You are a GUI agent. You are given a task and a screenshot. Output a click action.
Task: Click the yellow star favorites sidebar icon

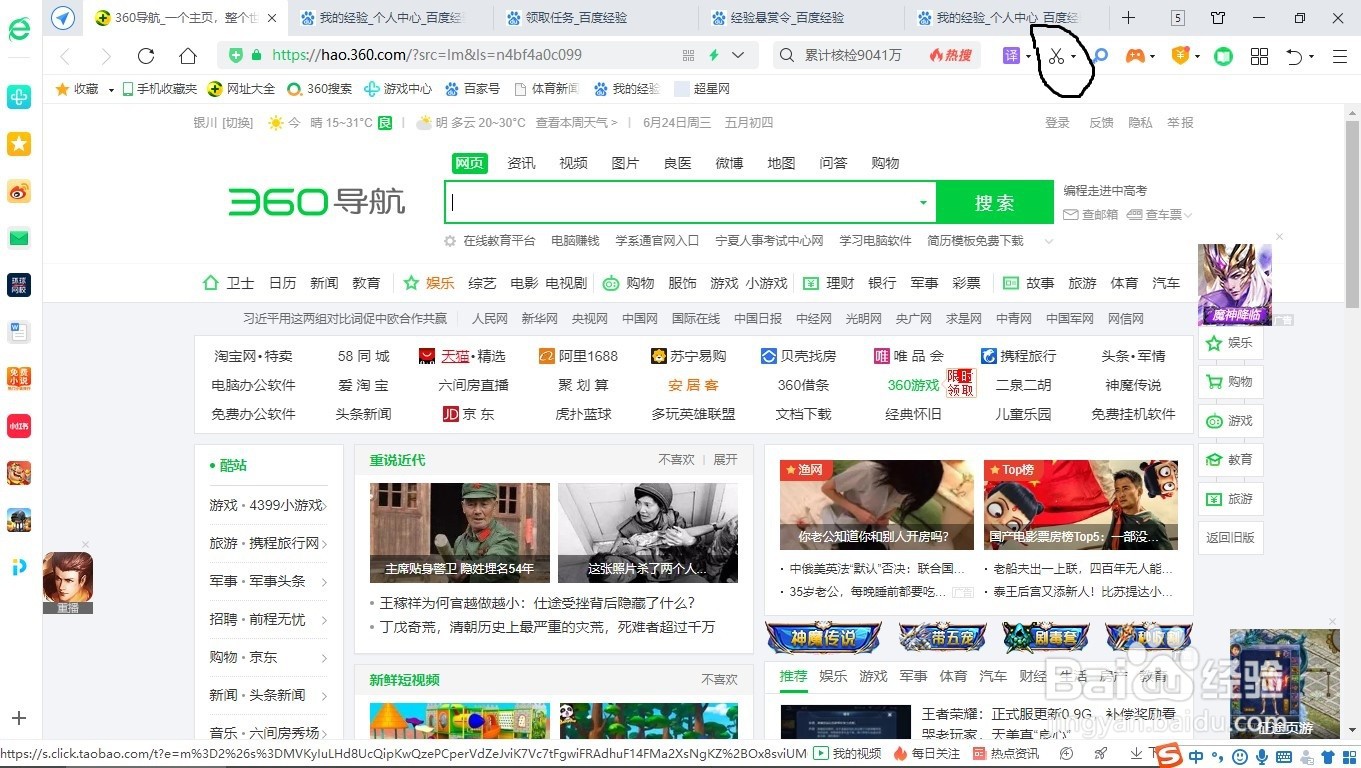[19, 144]
